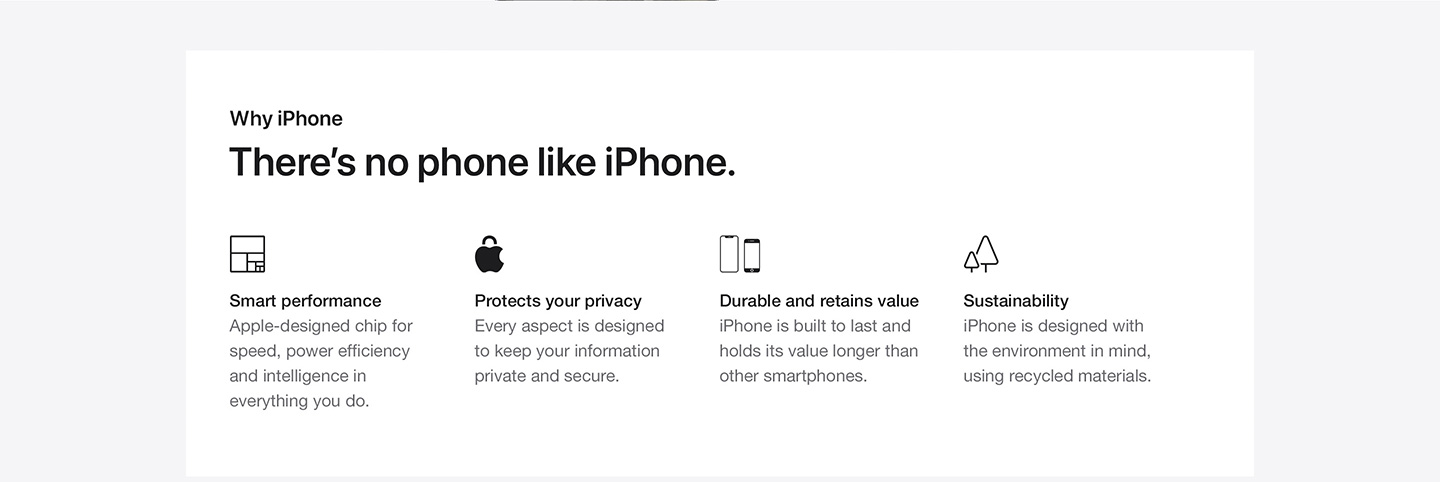This screenshot has height=482, width=1440.
Task: Click the Apple padlock privacy icon
Action: point(489,254)
